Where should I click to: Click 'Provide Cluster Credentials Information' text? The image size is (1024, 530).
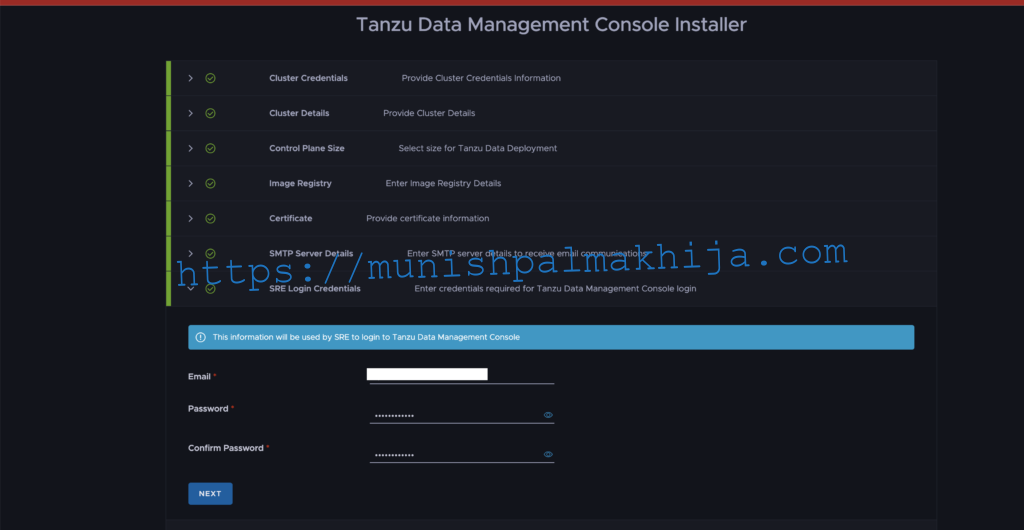click(x=481, y=78)
